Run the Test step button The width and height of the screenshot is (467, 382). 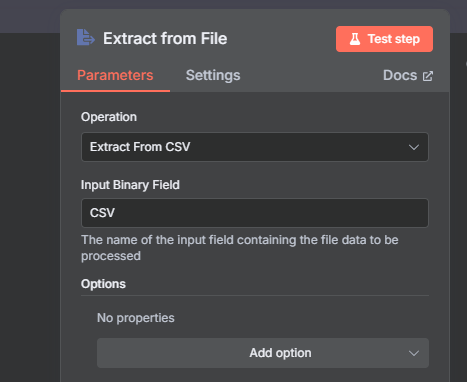tap(384, 39)
